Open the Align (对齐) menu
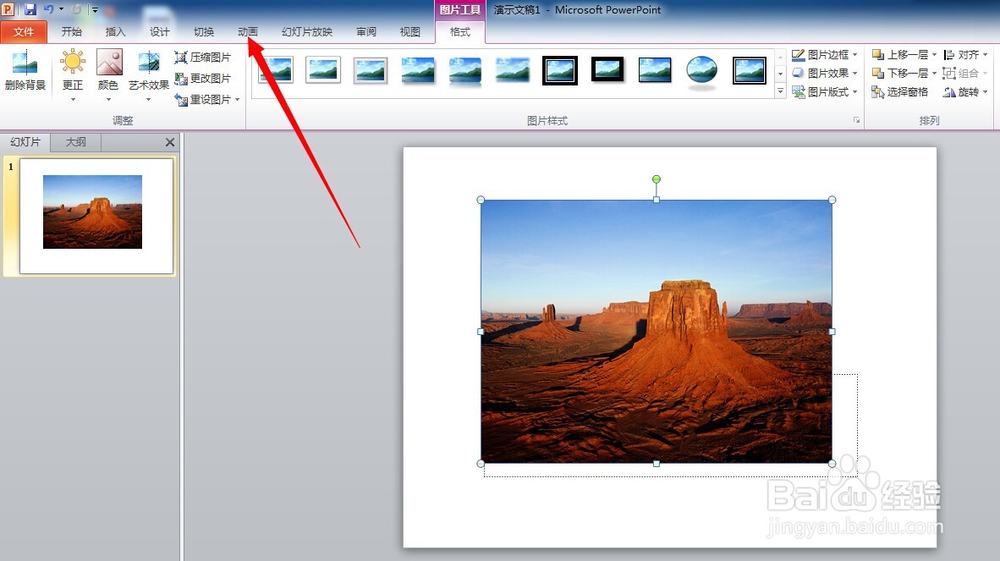Screen dimensions: 1000x561 coord(966,55)
